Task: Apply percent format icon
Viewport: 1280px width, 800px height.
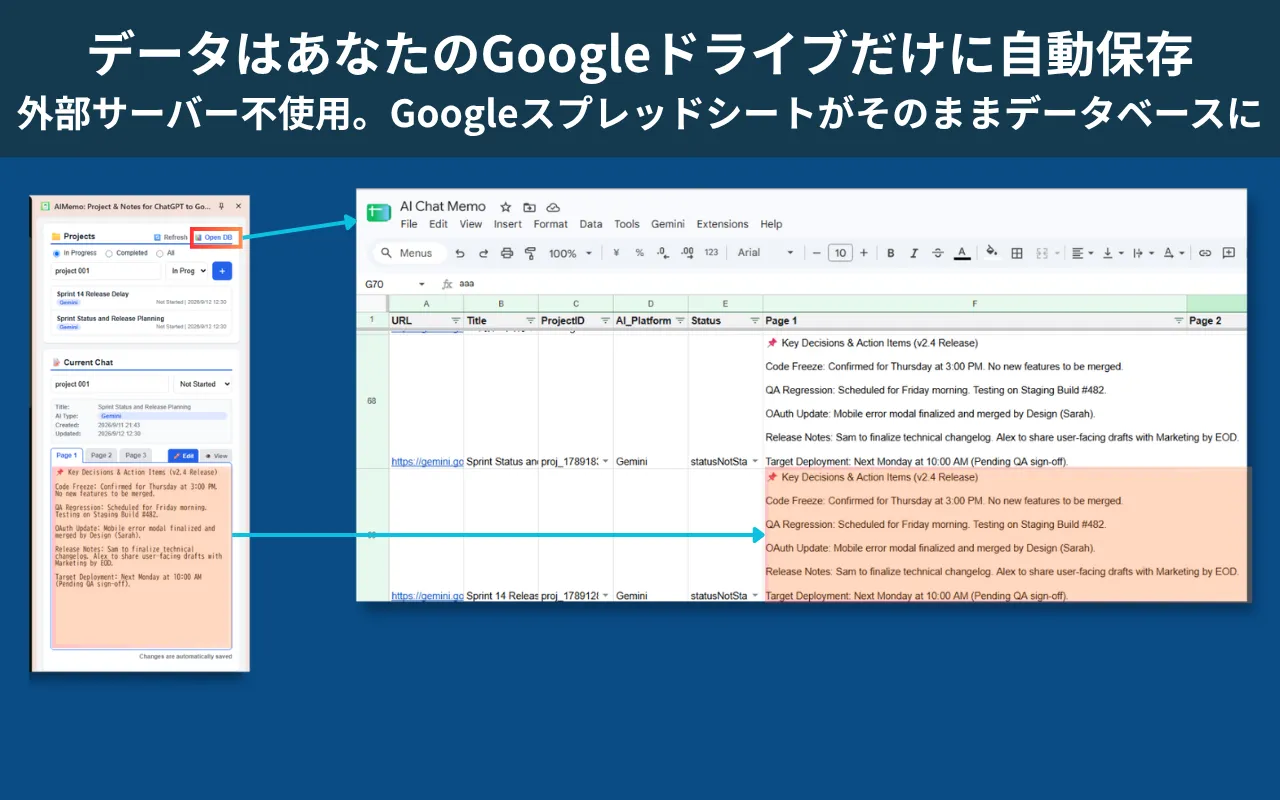Action: point(639,253)
